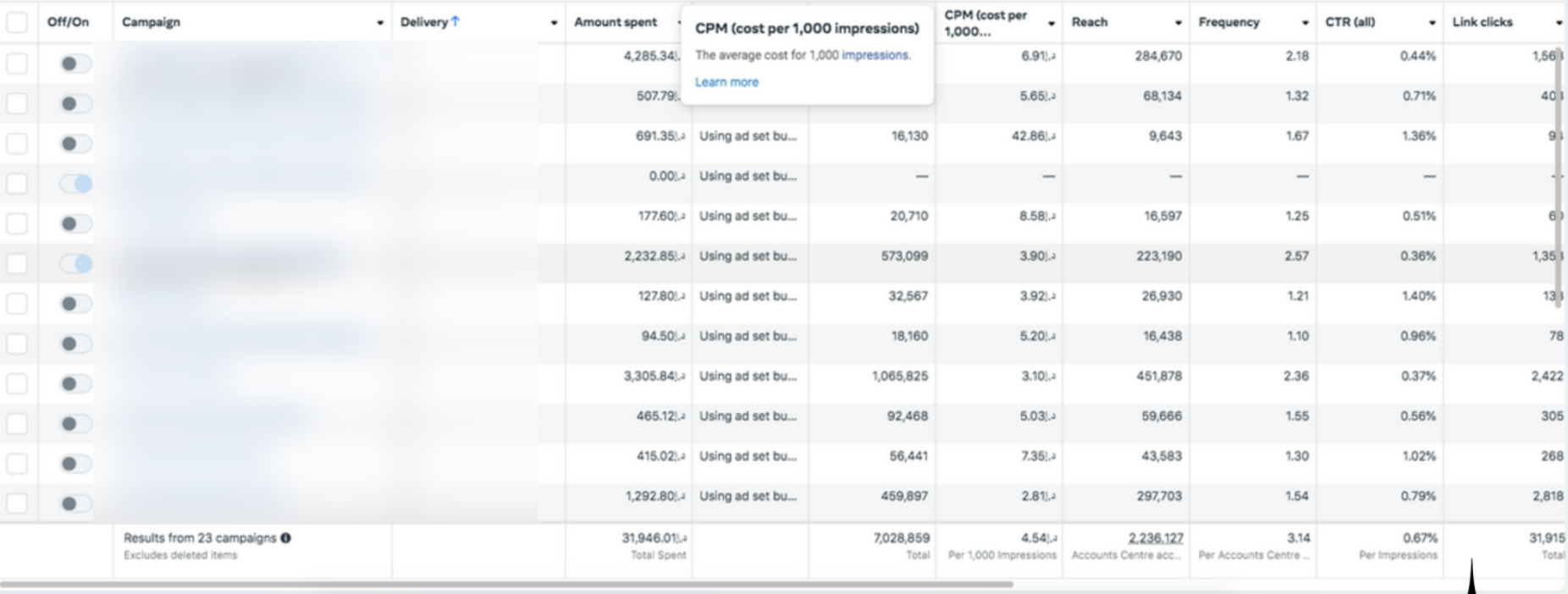Click the Link clicks column header
This screenshot has height=594, width=1568.
(x=1482, y=22)
